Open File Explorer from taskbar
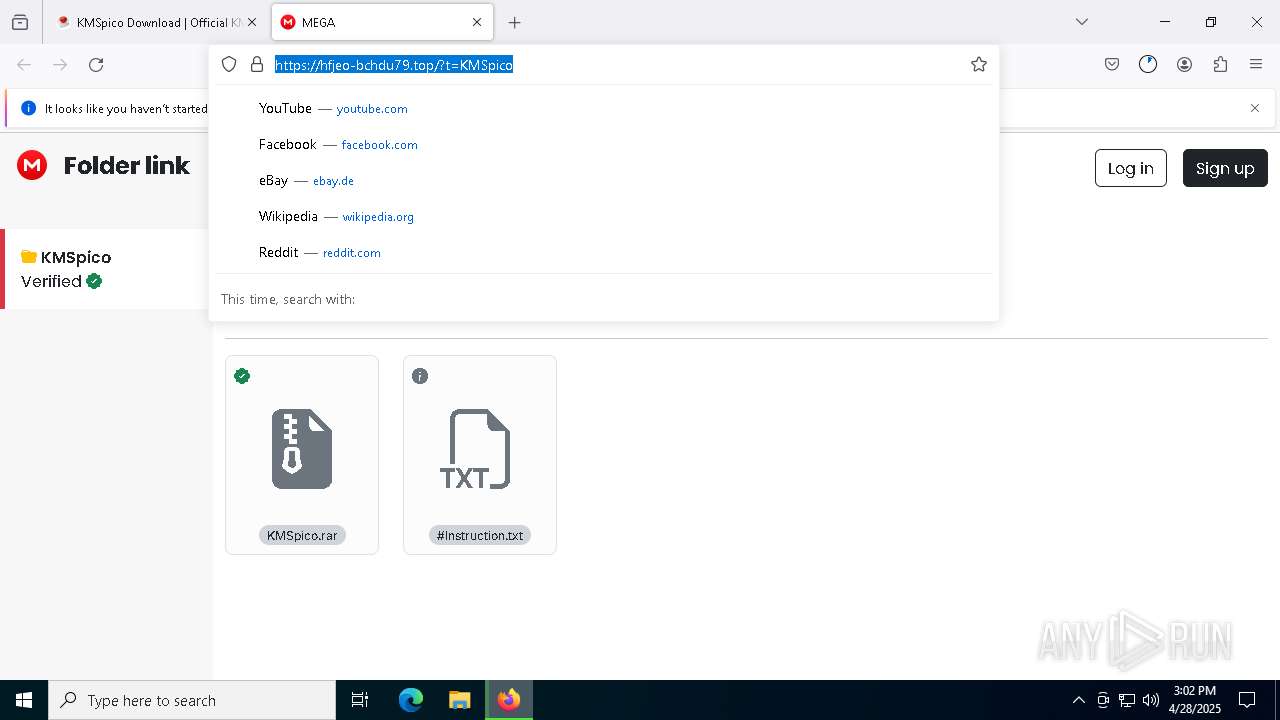This screenshot has width=1280, height=720. pyautogui.click(x=459, y=700)
